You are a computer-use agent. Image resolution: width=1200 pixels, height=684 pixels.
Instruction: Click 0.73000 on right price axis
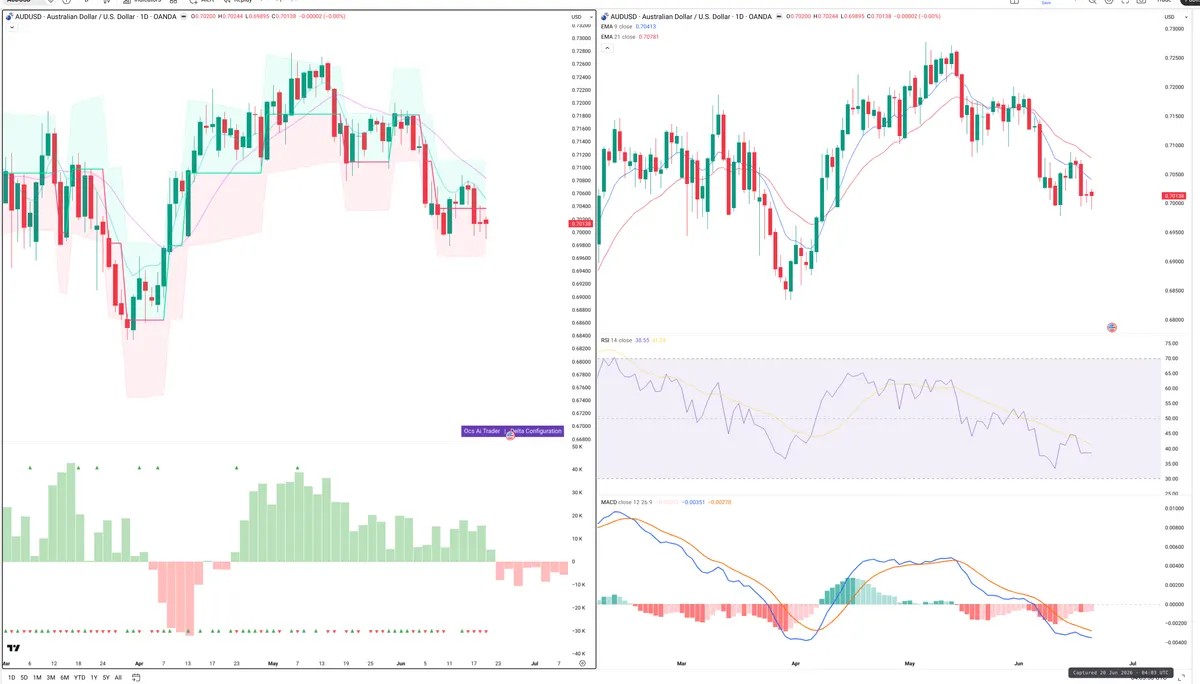click(1176, 29)
